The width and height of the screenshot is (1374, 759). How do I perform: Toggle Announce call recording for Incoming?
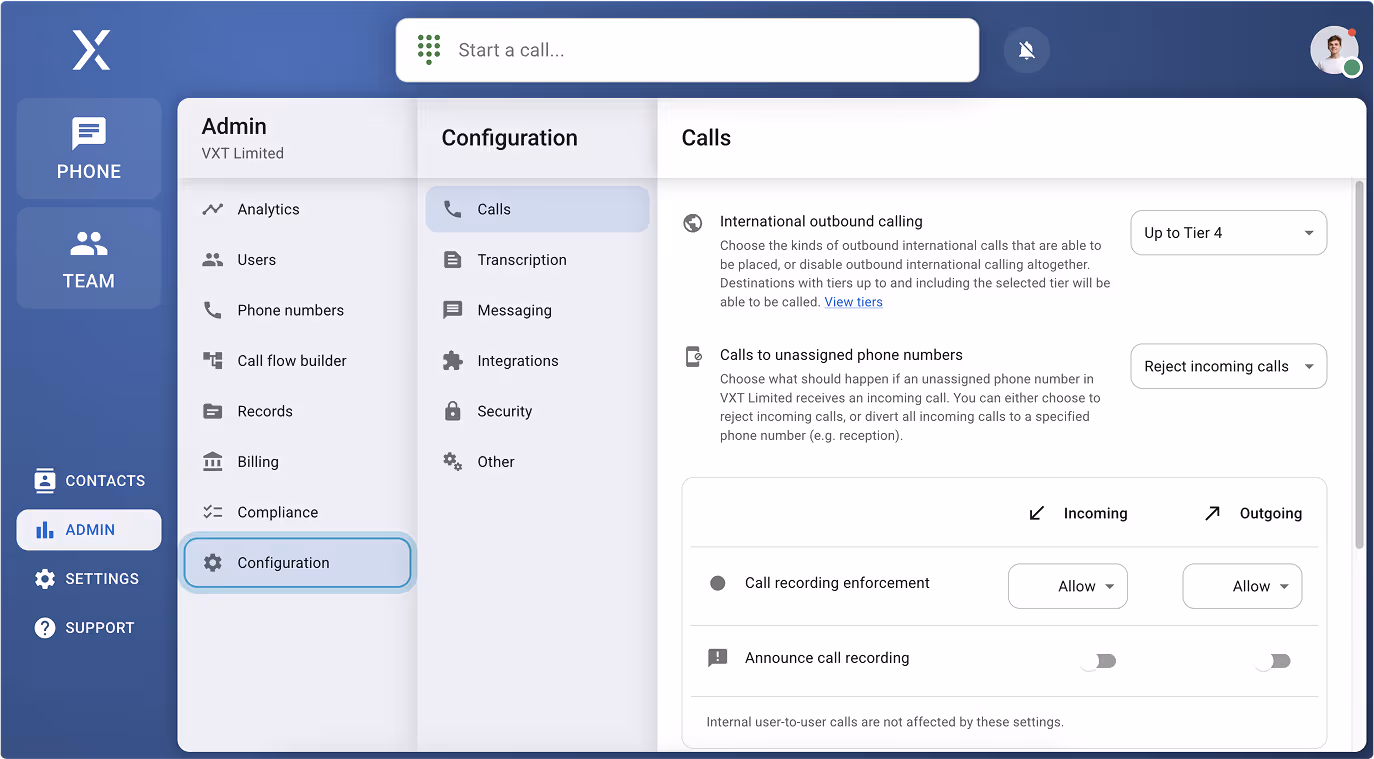(x=1097, y=661)
